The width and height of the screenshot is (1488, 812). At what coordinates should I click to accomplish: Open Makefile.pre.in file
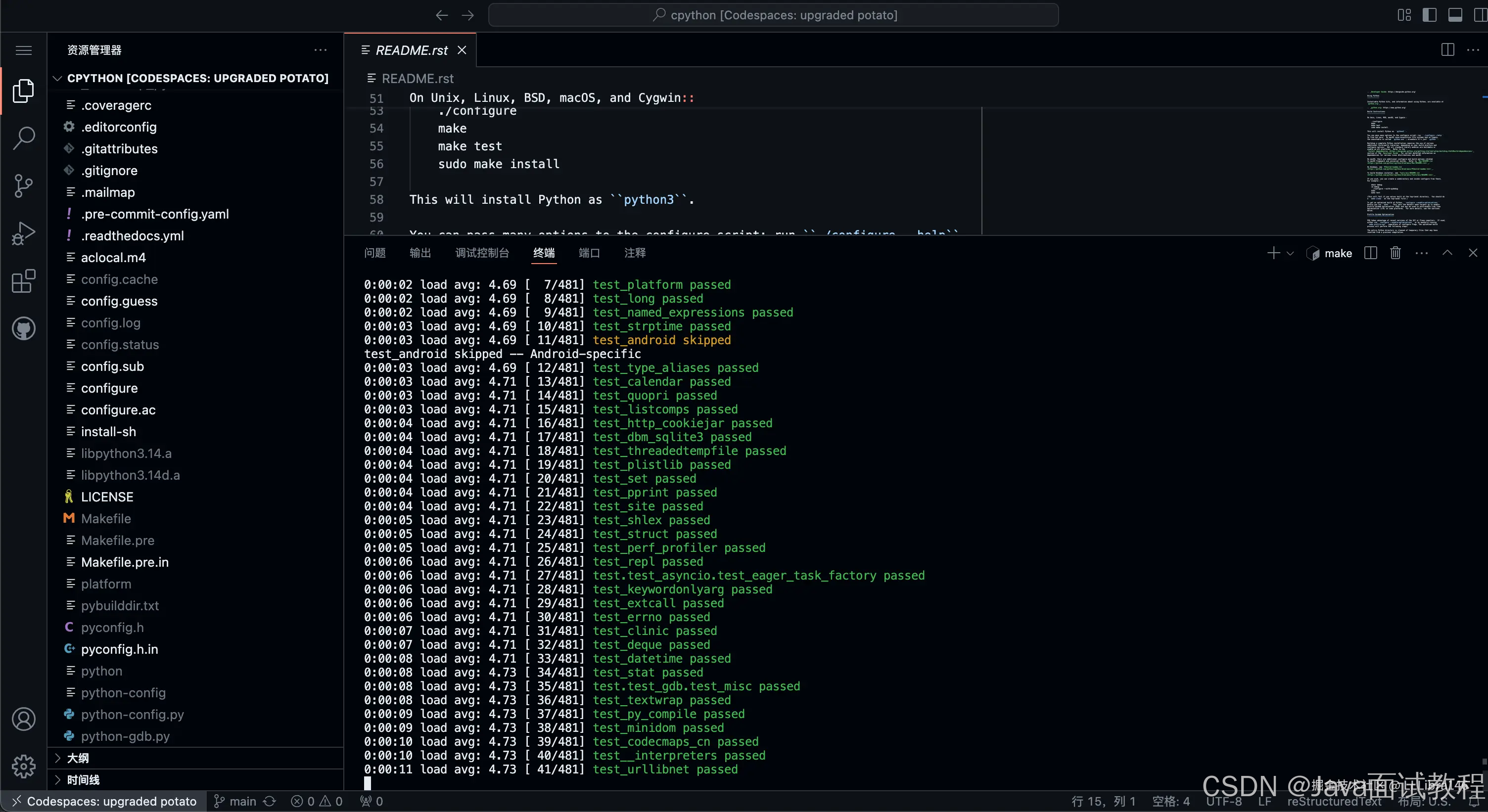195,562
